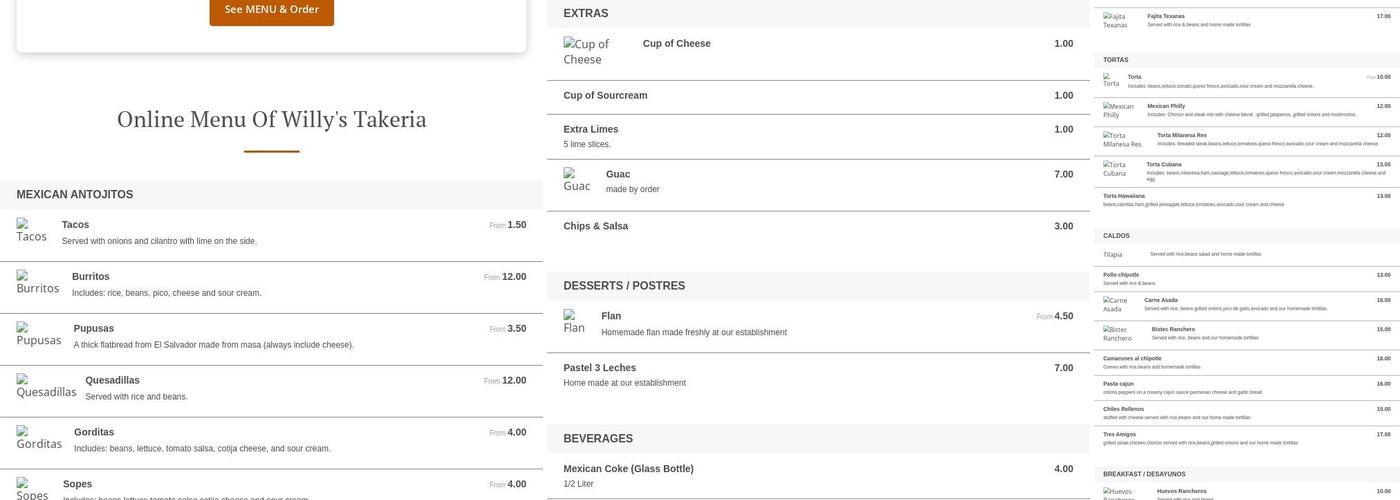Select the Pastel 3 Leches dessert
The image size is (1400, 500).
(x=600, y=368)
